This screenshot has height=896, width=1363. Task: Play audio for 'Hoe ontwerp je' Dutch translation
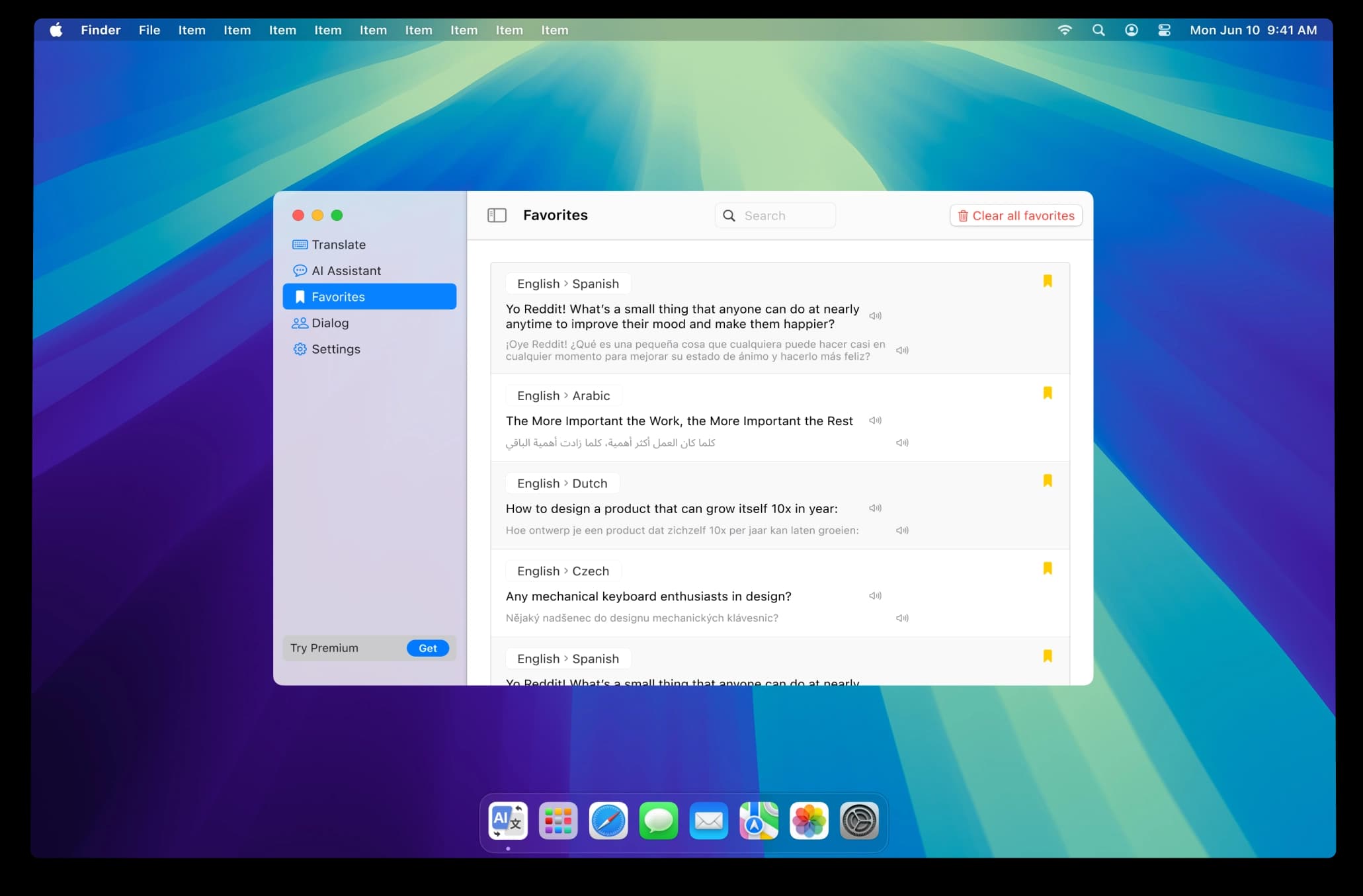pyautogui.click(x=902, y=530)
